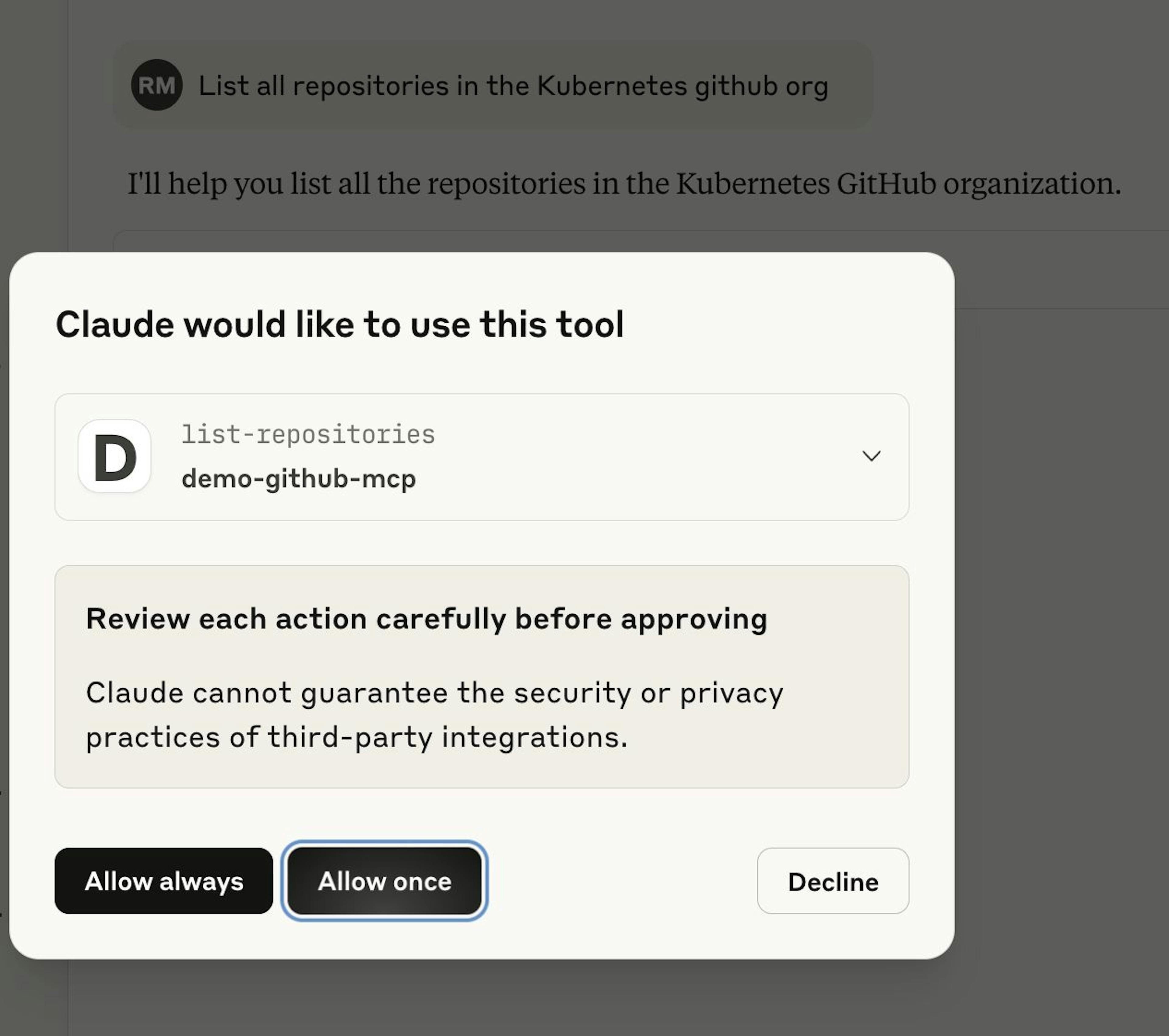Click the user message about Kubernetes repositories

coord(513,86)
